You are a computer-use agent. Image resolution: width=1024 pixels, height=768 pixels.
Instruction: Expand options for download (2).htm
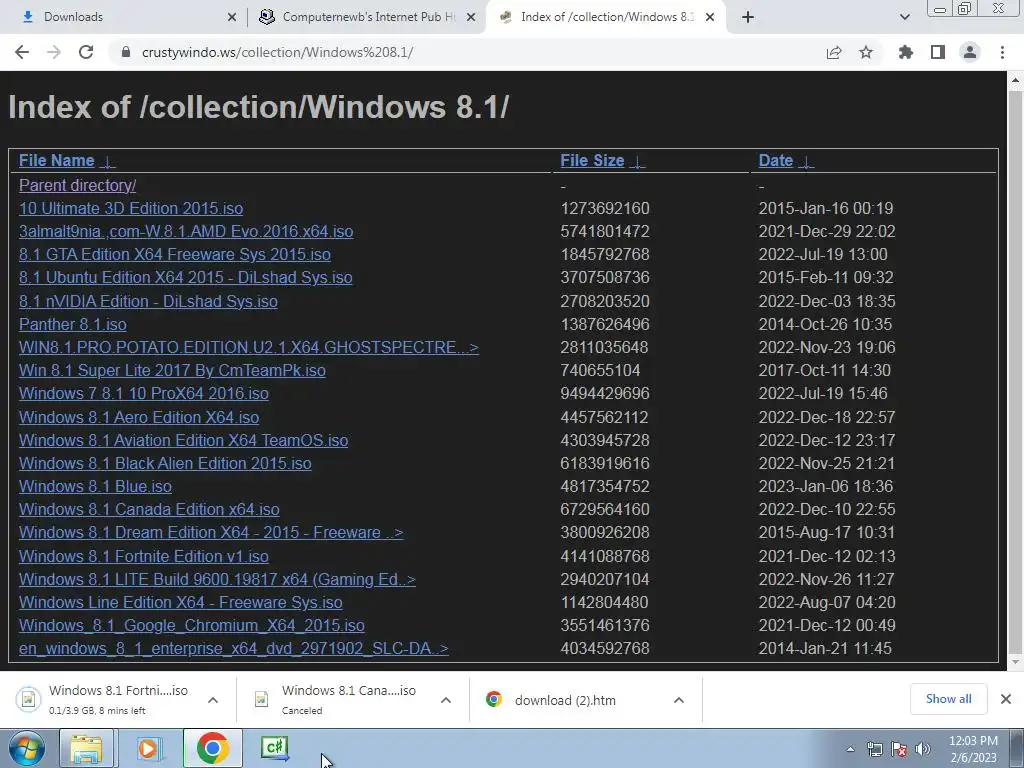(679, 700)
